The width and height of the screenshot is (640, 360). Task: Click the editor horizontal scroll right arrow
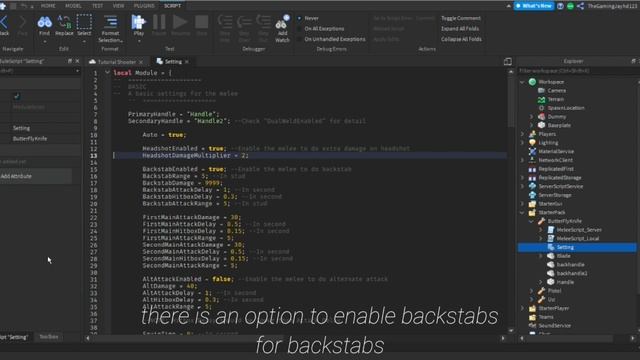coord(503,338)
